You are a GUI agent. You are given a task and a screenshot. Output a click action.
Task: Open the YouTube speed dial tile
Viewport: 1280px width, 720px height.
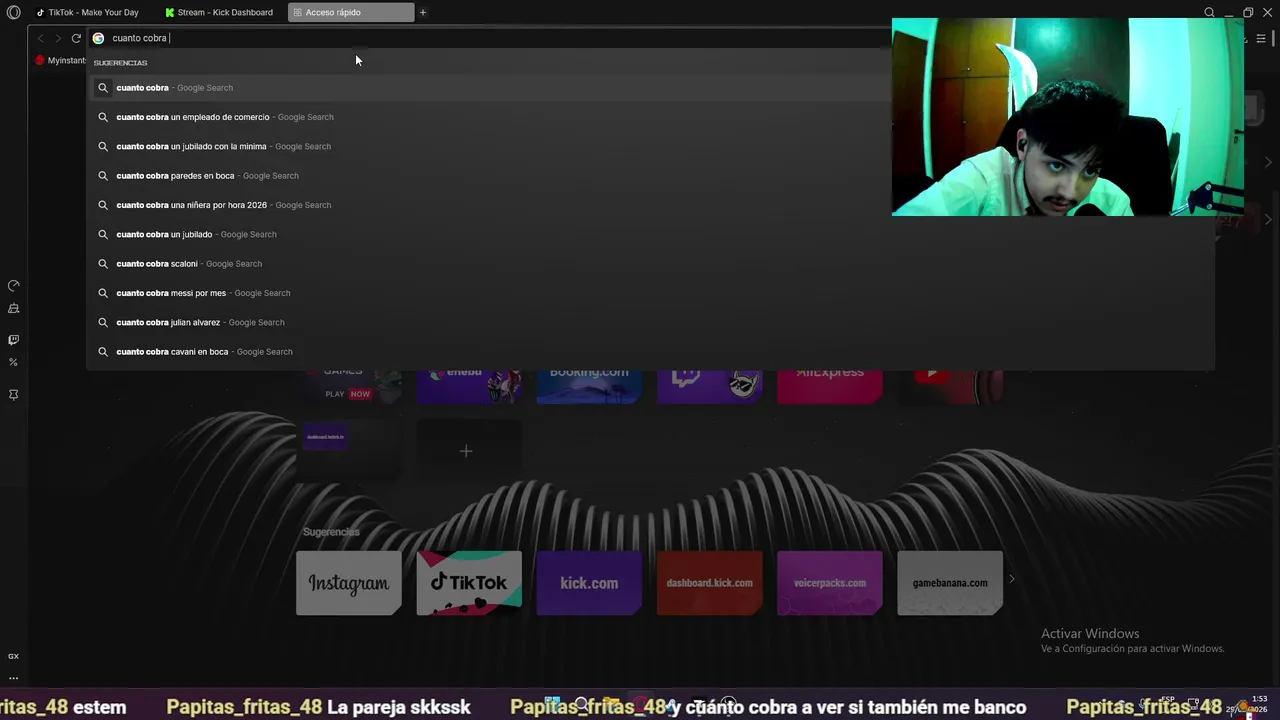[950, 386]
